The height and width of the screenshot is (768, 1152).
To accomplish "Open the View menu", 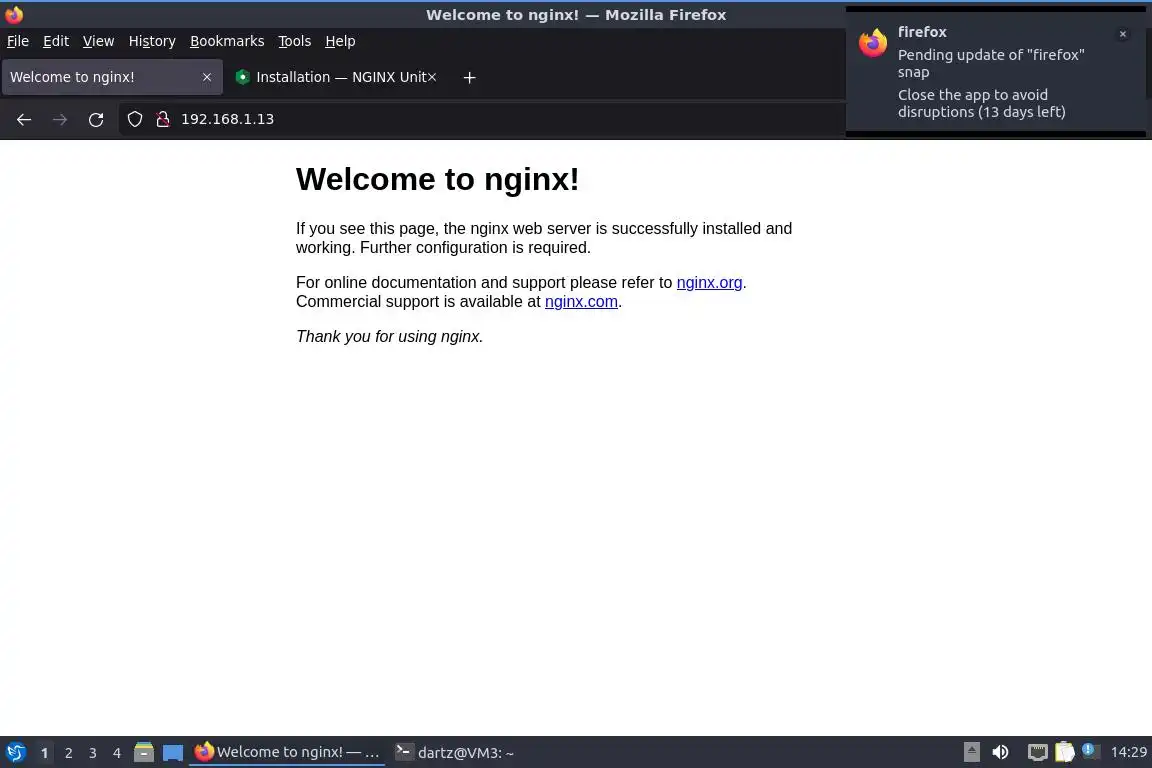I will click(x=98, y=41).
